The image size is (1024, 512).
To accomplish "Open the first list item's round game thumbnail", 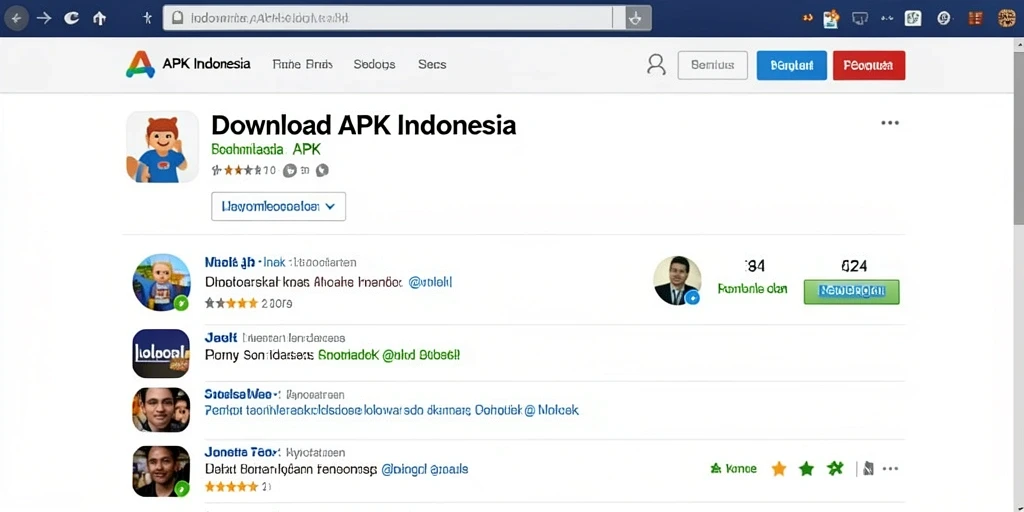I will pos(161,282).
